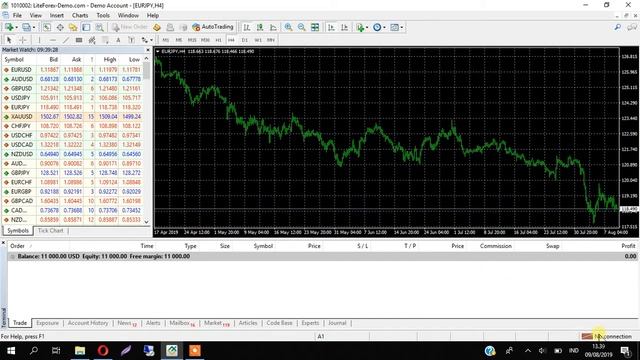Select the crosshair tool

[x=23, y=40]
